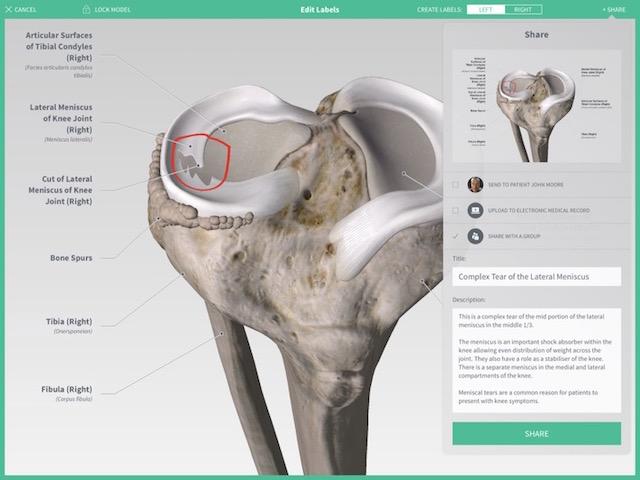Click the shared model preview thumbnail
Viewport: 640px width, 480px height.
coord(537,106)
